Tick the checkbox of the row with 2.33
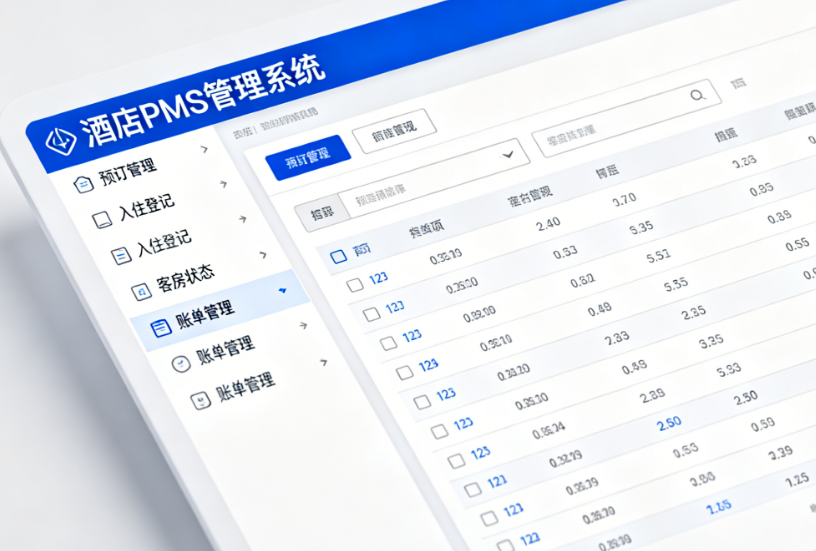 pyautogui.click(x=422, y=401)
